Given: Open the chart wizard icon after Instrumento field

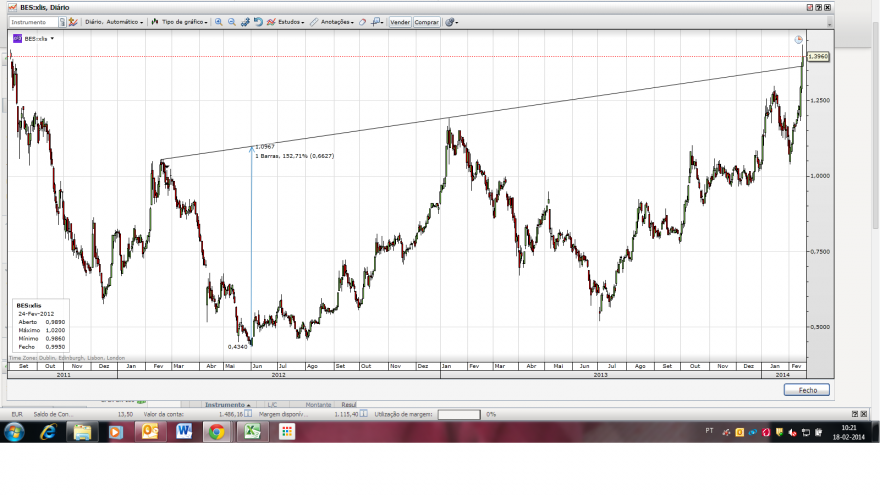Looking at the screenshot, I should pos(73,22).
